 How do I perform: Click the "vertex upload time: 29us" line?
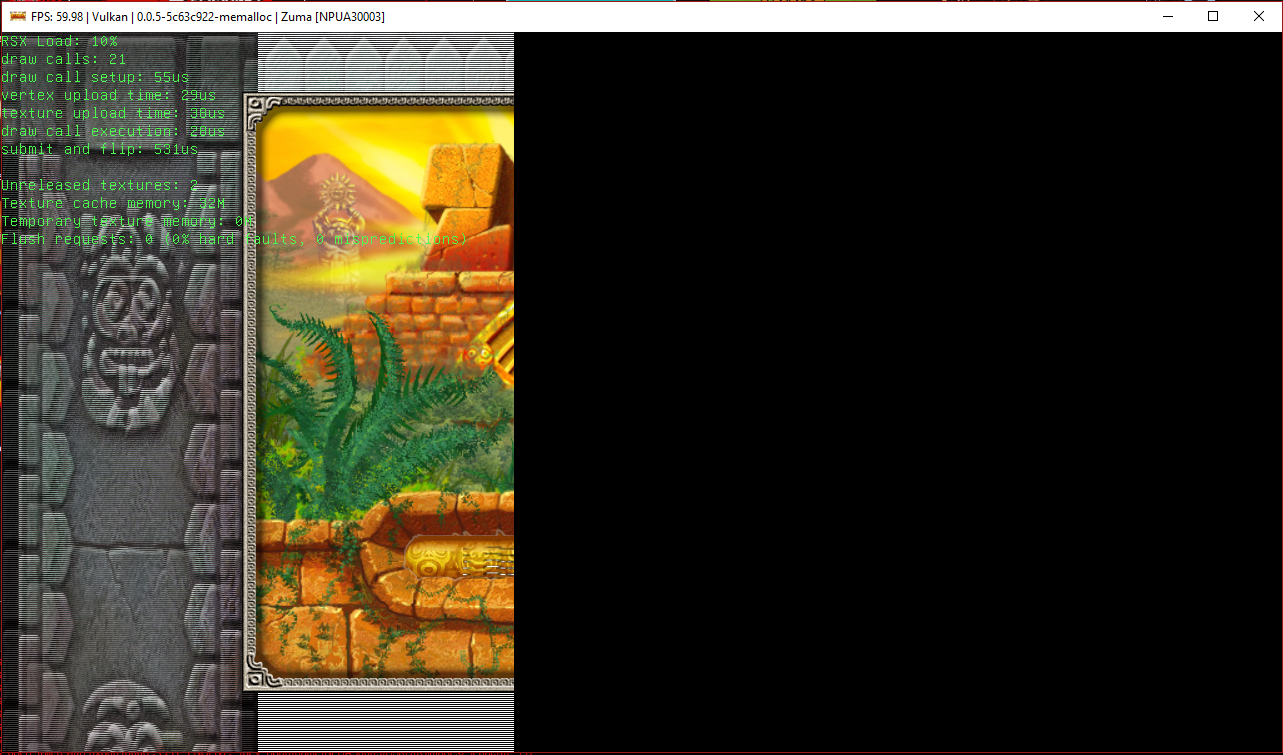tap(109, 95)
